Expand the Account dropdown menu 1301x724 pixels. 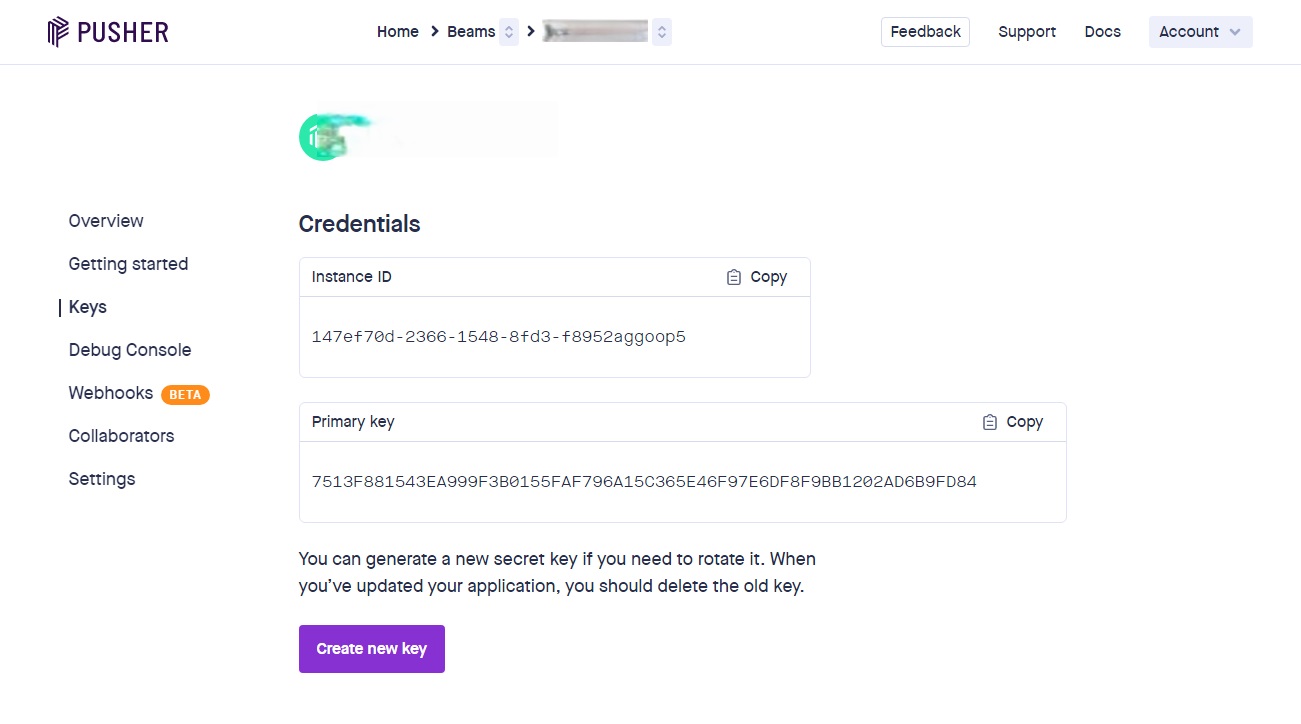tap(1200, 32)
